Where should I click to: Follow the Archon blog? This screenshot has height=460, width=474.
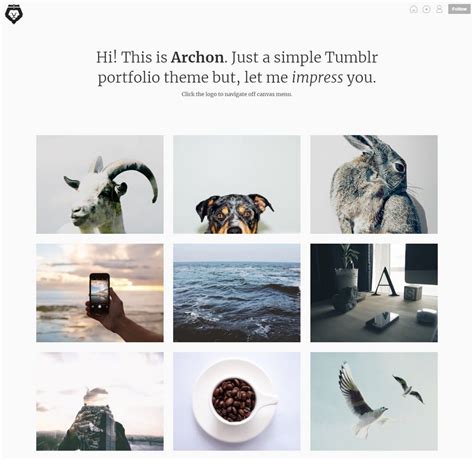[x=459, y=9]
